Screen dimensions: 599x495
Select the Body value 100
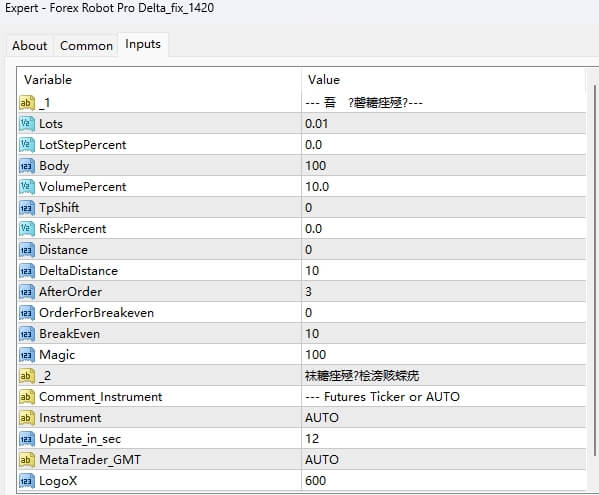pos(316,166)
